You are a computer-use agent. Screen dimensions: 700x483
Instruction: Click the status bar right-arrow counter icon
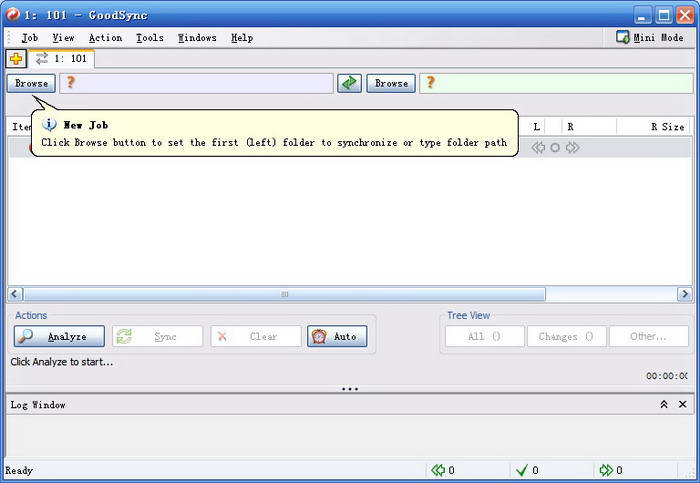click(x=606, y=470)
